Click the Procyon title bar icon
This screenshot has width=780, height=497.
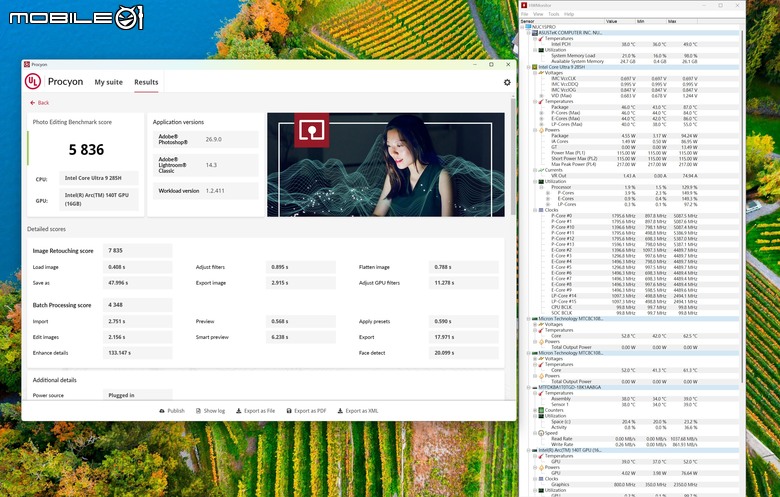(x=27, y=64)
